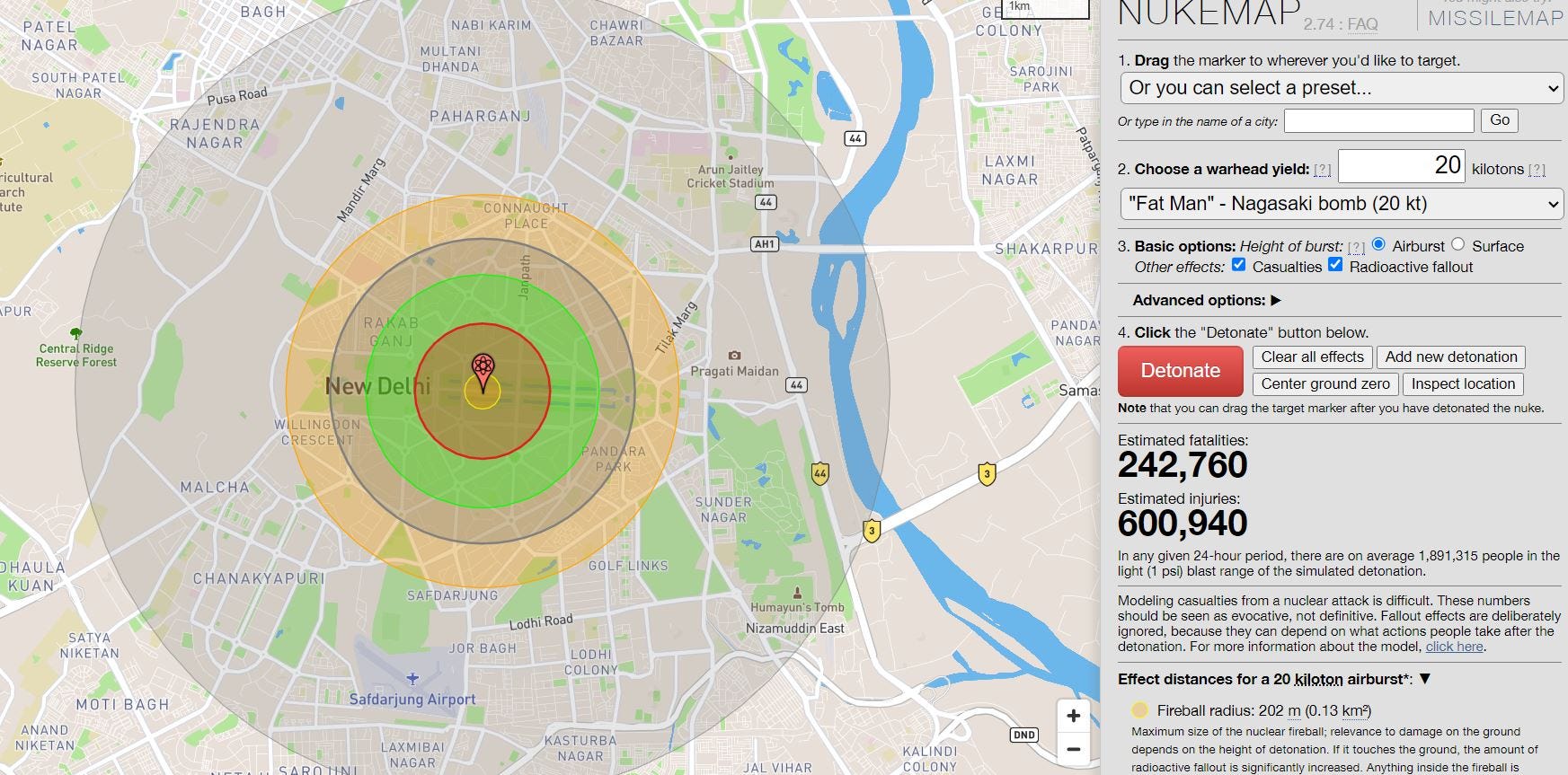Open the FAQ link
This screenshot has width=1568, height=775.
tap(1362, 24)
